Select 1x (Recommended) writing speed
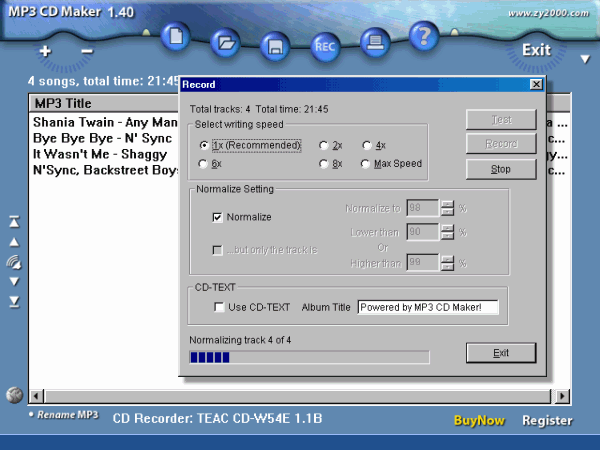The image size is (600, 450). tap(251, 145)
